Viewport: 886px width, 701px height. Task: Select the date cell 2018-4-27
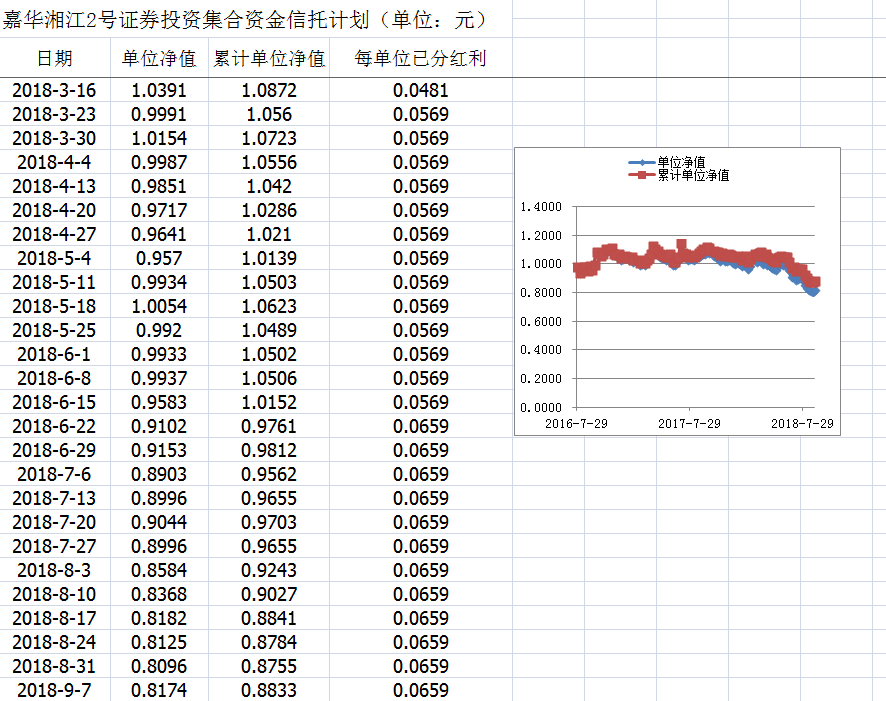pyautogui.click(x=55, y=234)
